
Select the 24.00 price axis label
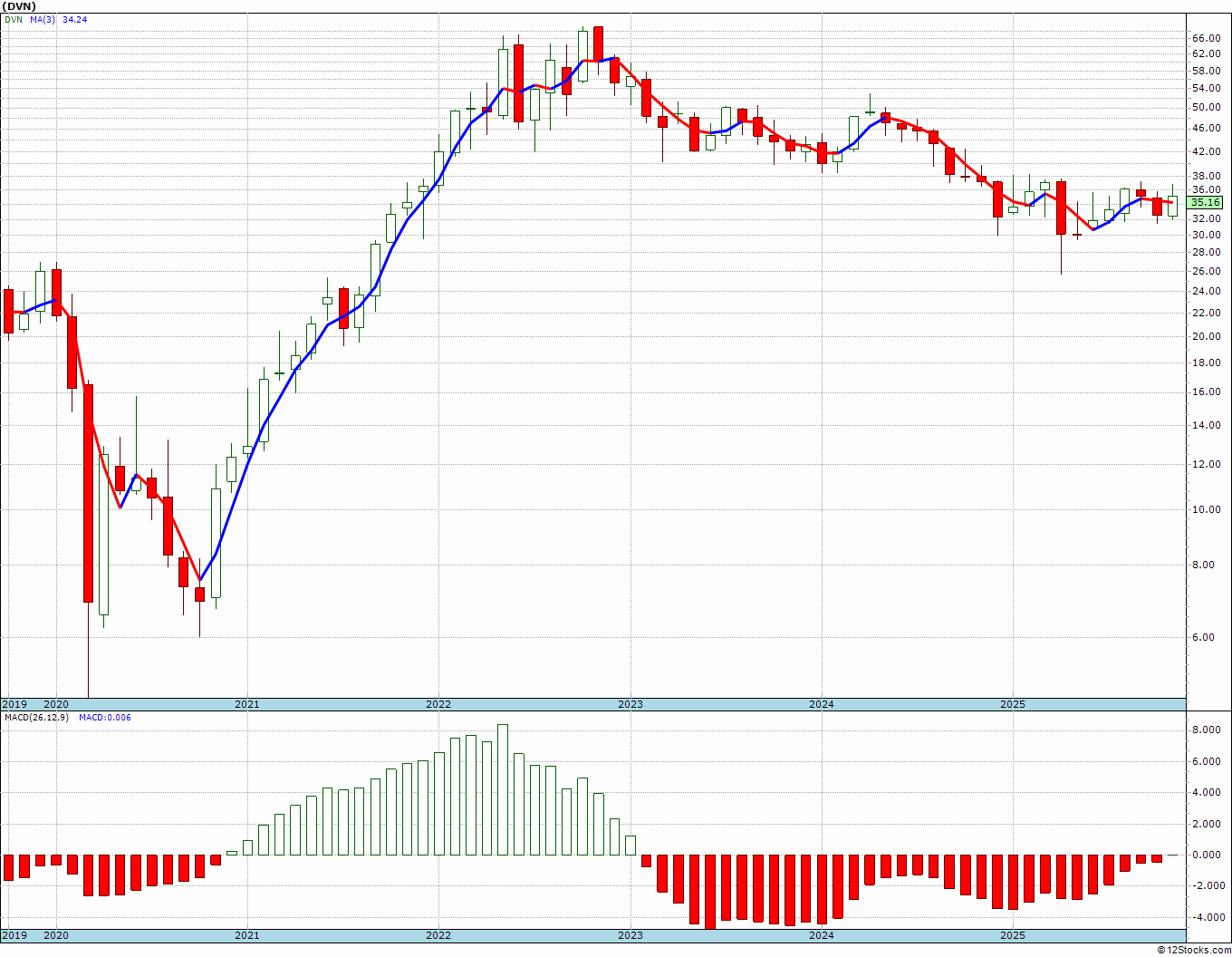(x=1206, y=291)
